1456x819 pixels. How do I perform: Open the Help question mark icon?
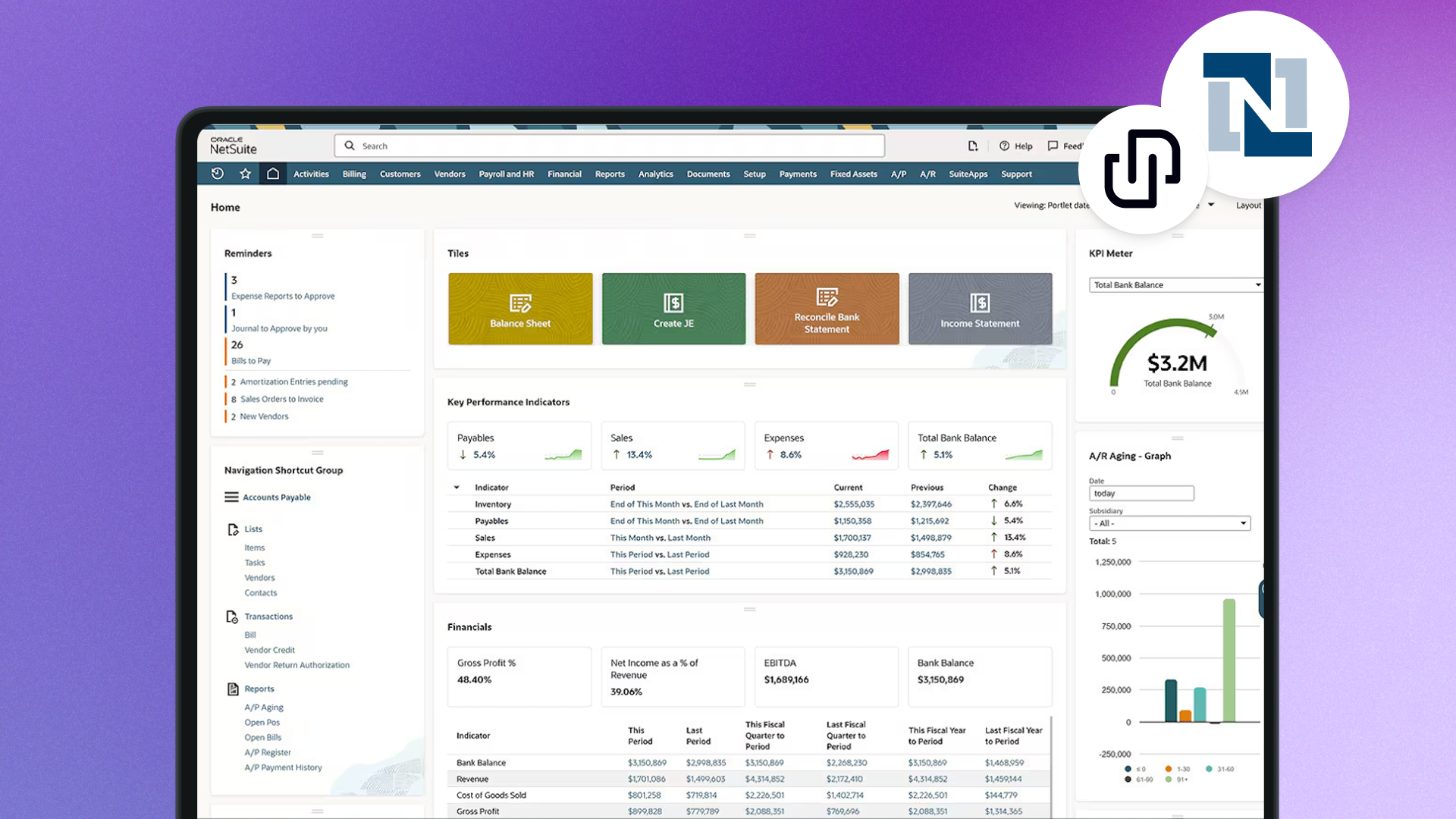coord(1004,146)
